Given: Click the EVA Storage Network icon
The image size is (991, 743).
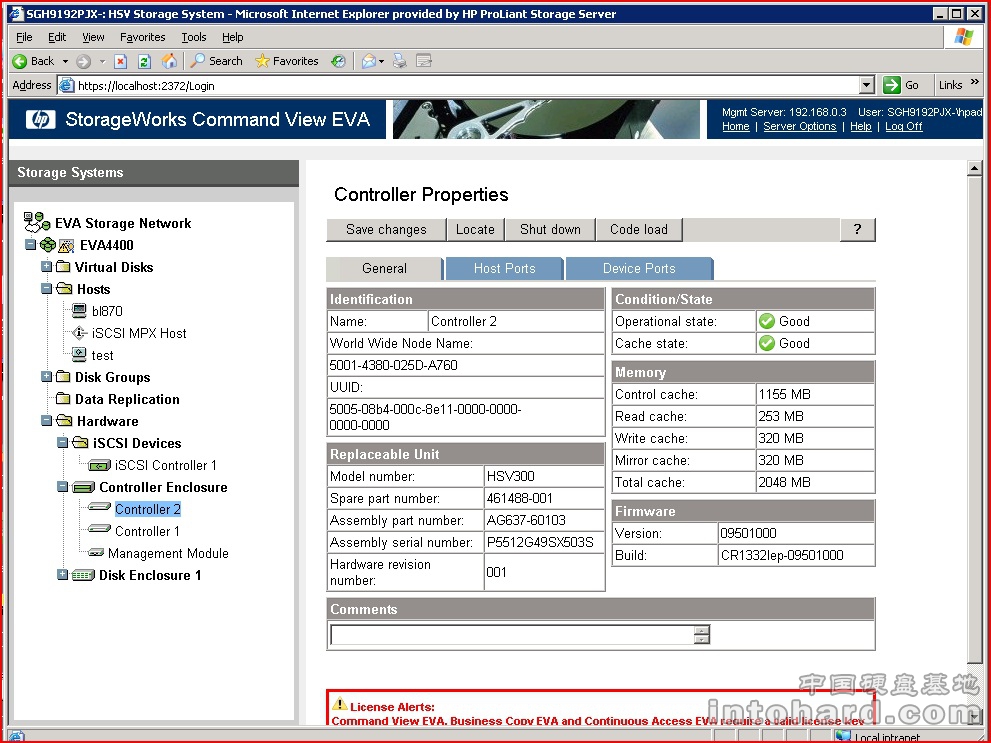Looking at the screenshot, I should pos(37,222).
